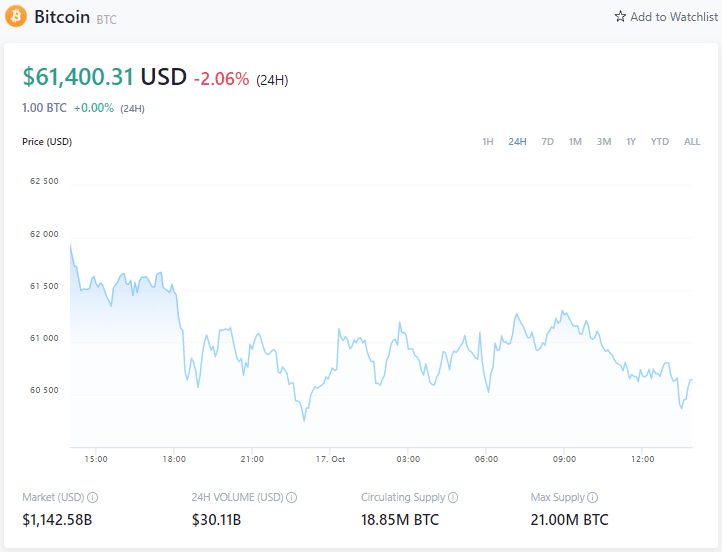This screenshot has width=722, height=552.
Task: Select the 3M chart range
Action: pos(604,142)
